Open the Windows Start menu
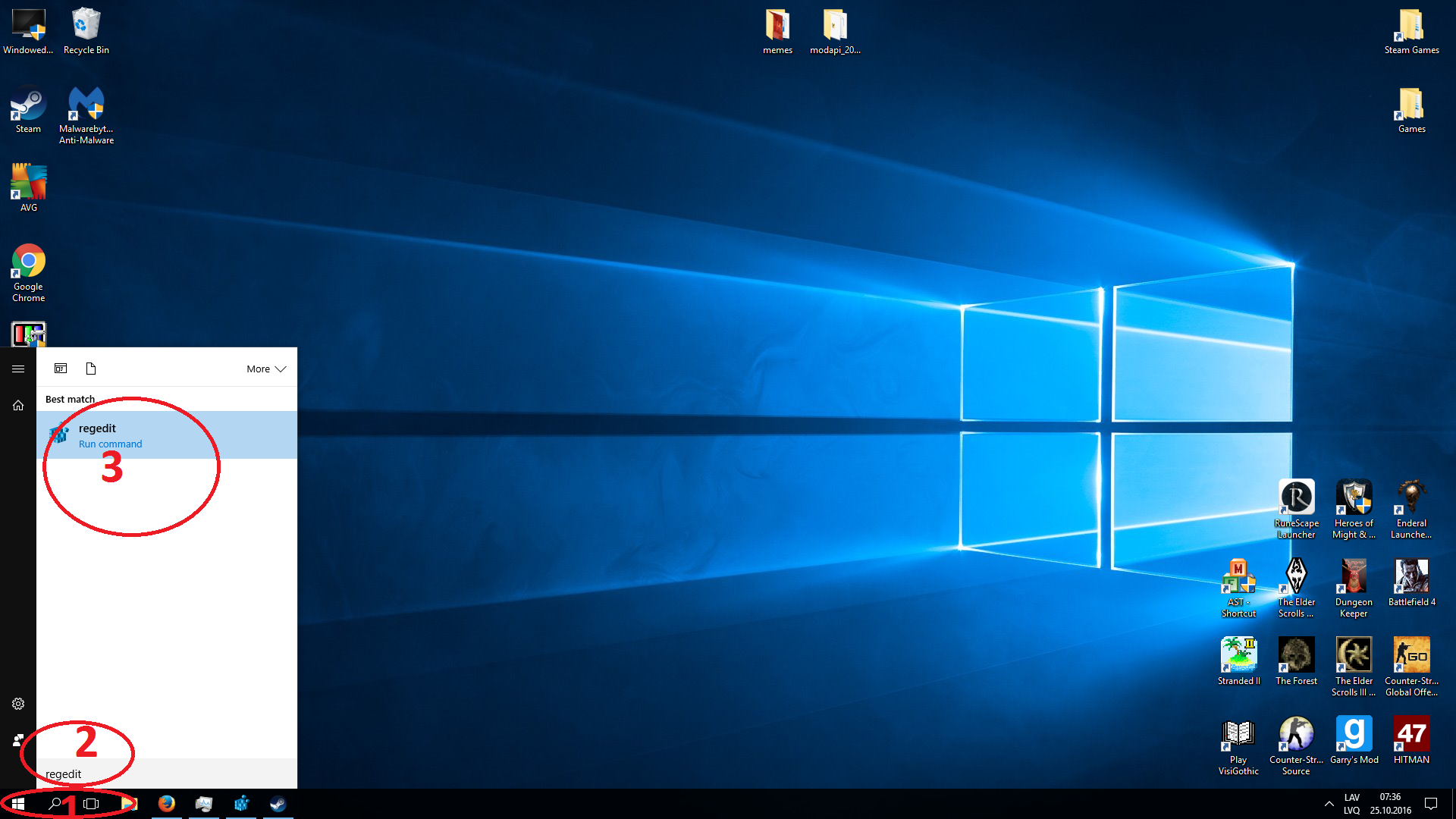Viewport: 1456px width, 819px height. coord(18,804)
